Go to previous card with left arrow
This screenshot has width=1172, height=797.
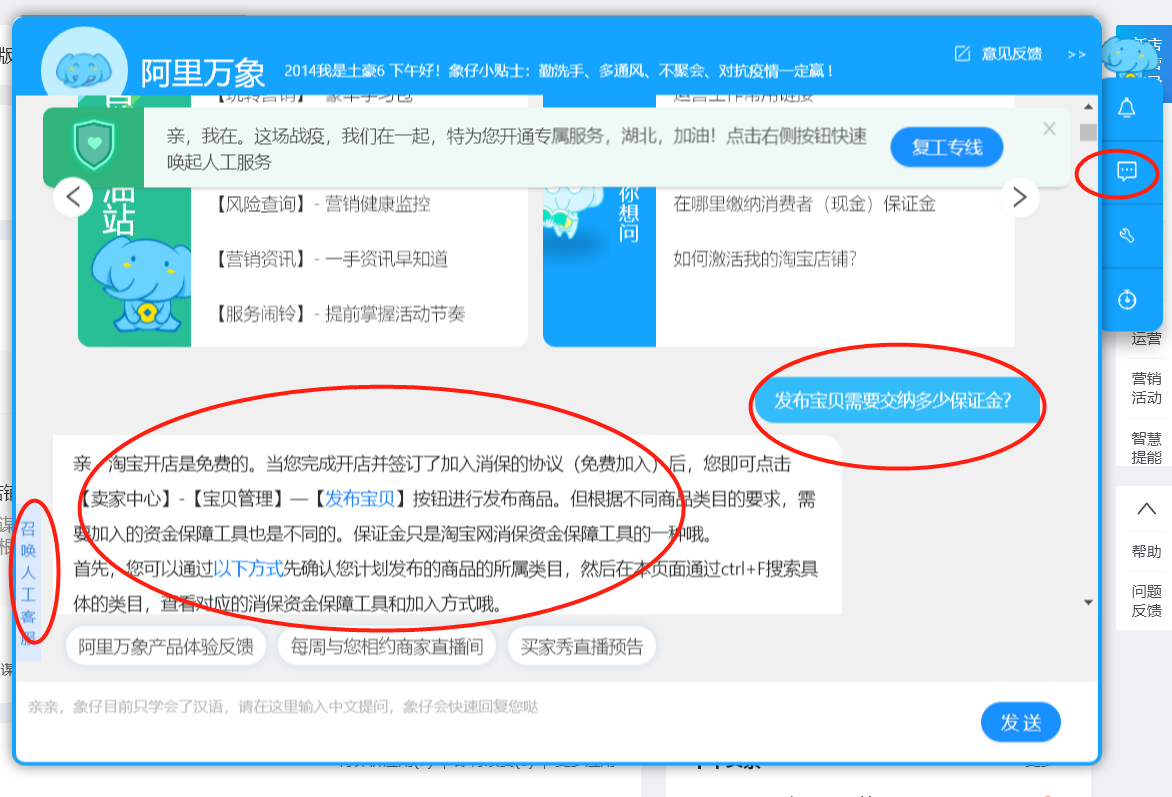pos(73,197)
